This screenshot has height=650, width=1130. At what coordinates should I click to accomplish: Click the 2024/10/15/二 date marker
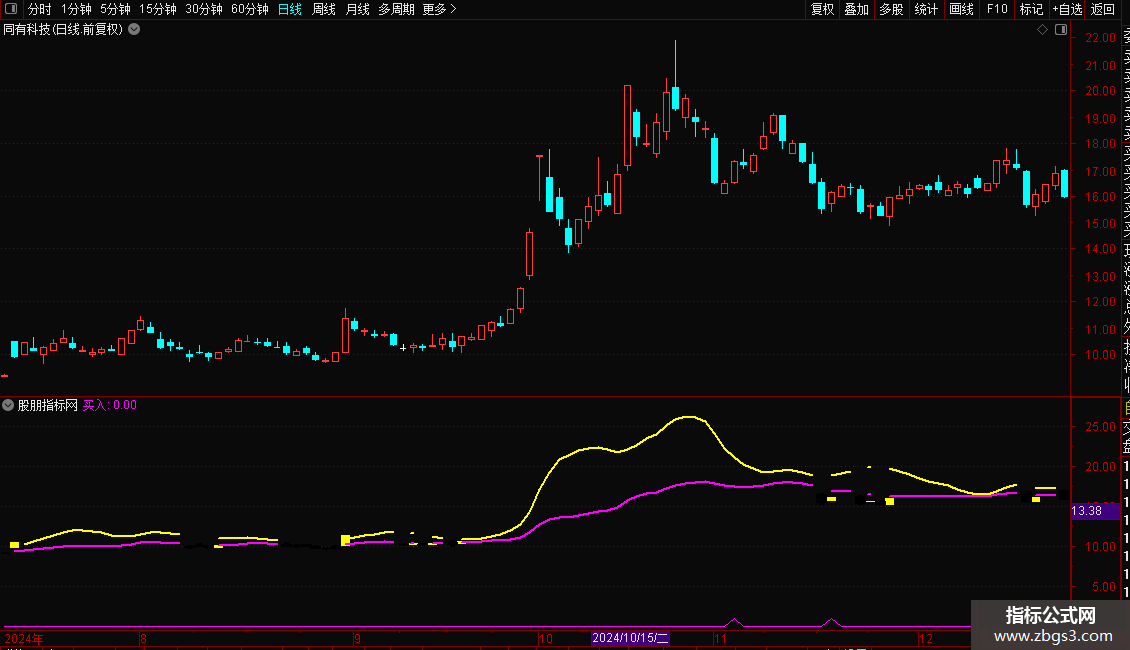pos(631,638)
